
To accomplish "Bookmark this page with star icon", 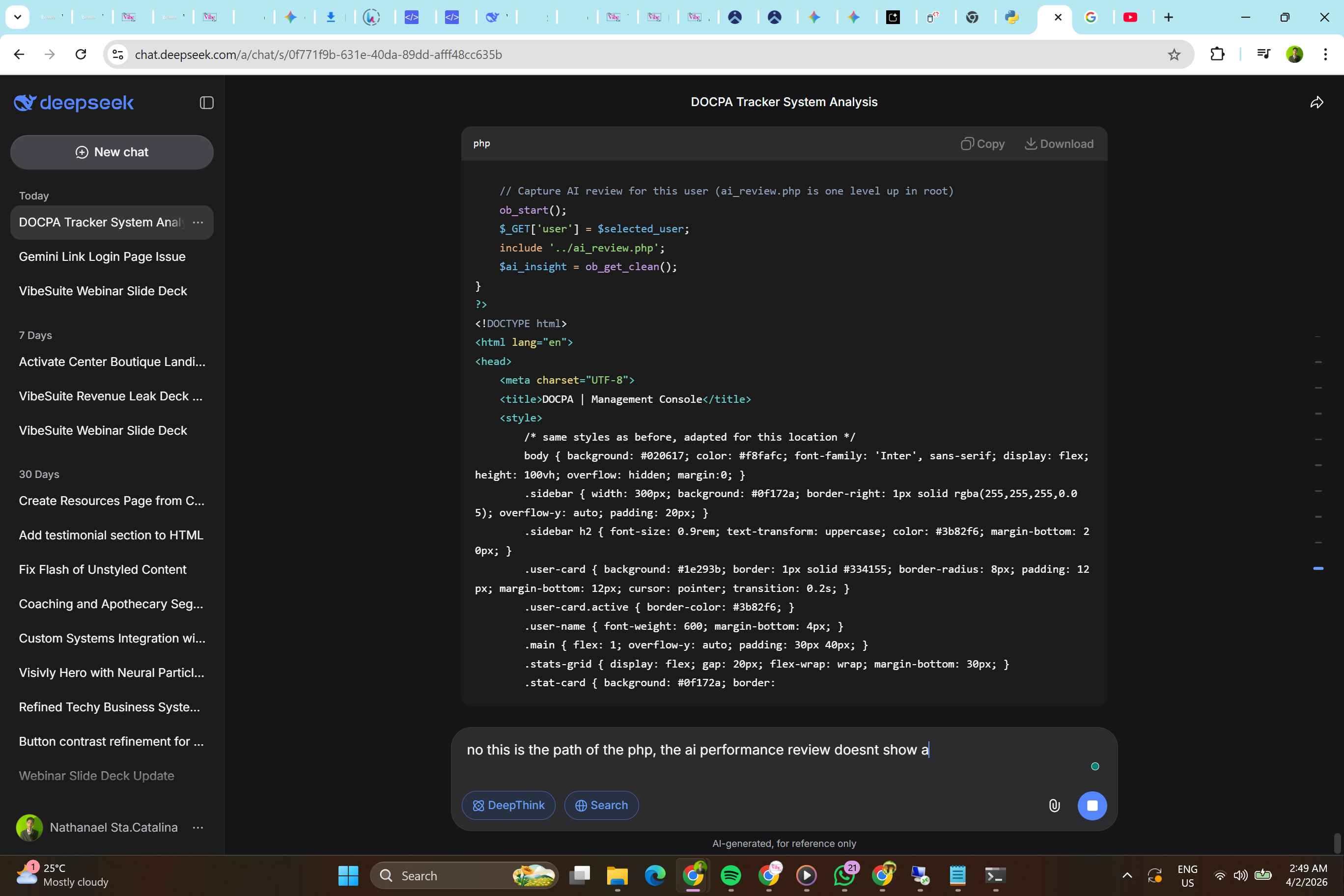I will (1174, 55).
